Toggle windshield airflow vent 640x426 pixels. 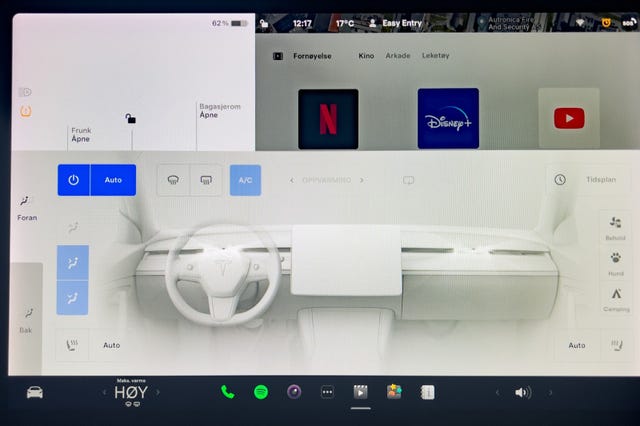(x=73, y=227)
